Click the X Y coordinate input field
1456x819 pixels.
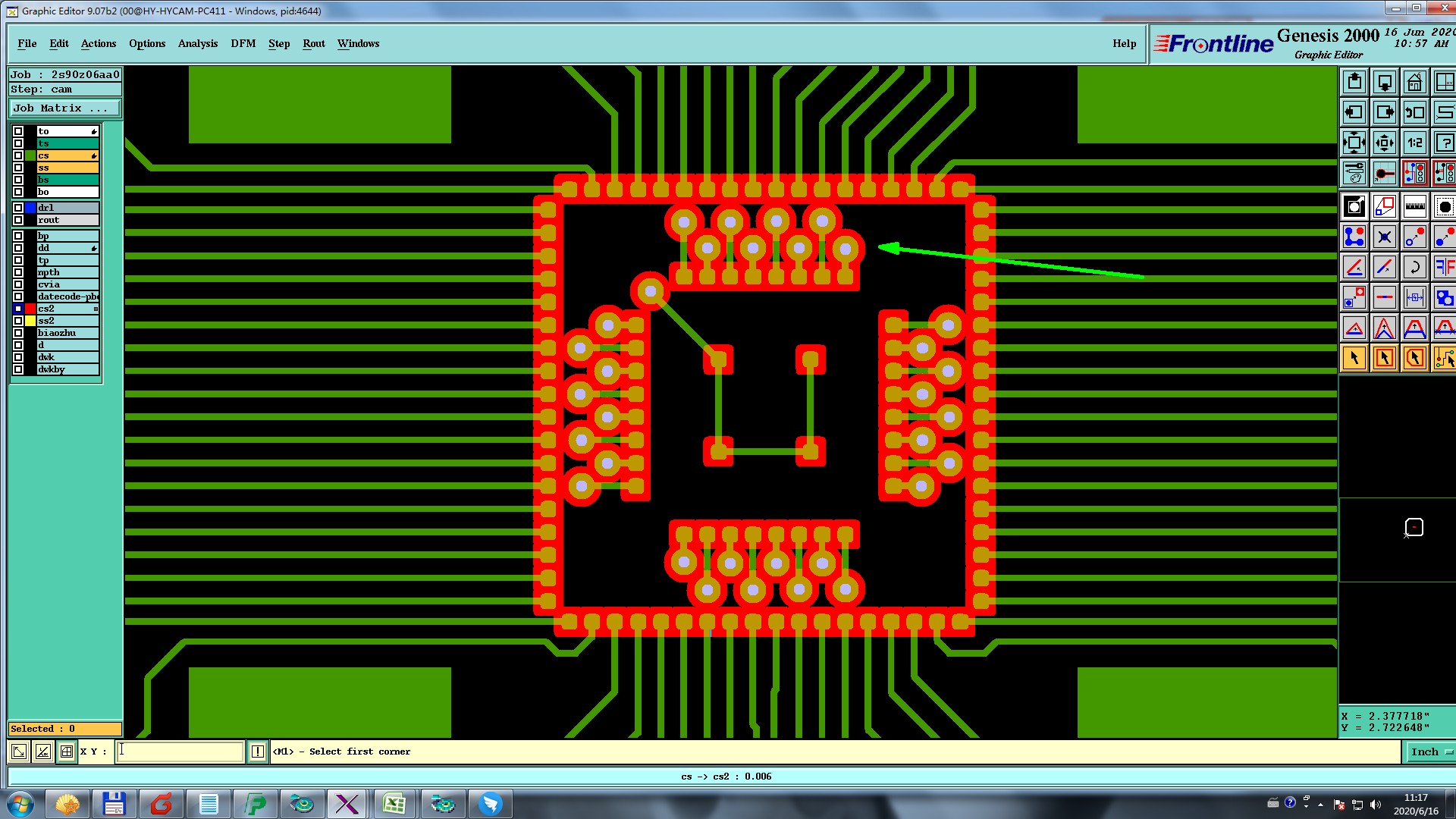tap(180, 752)
